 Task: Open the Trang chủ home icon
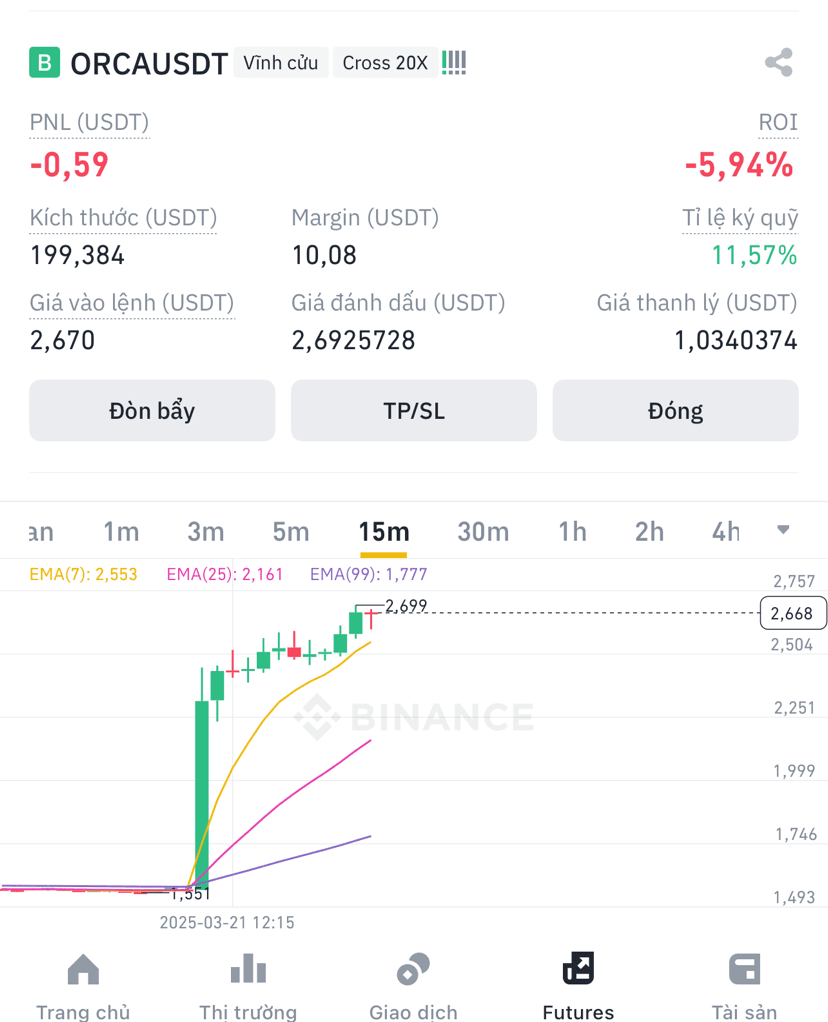(x=83, y=969)
